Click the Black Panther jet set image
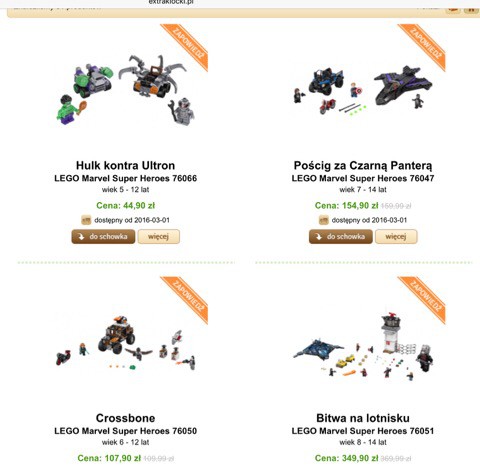The image size is (480, 465). pos(363,89)
